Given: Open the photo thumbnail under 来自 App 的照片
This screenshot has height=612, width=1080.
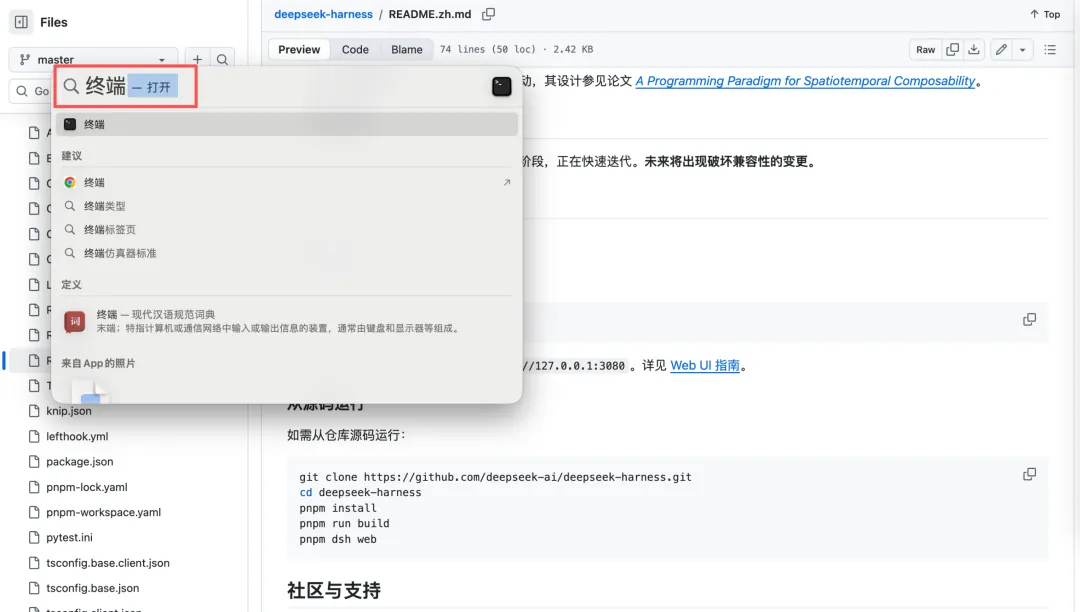Looking at the screenshot, I should click(90, 391).
